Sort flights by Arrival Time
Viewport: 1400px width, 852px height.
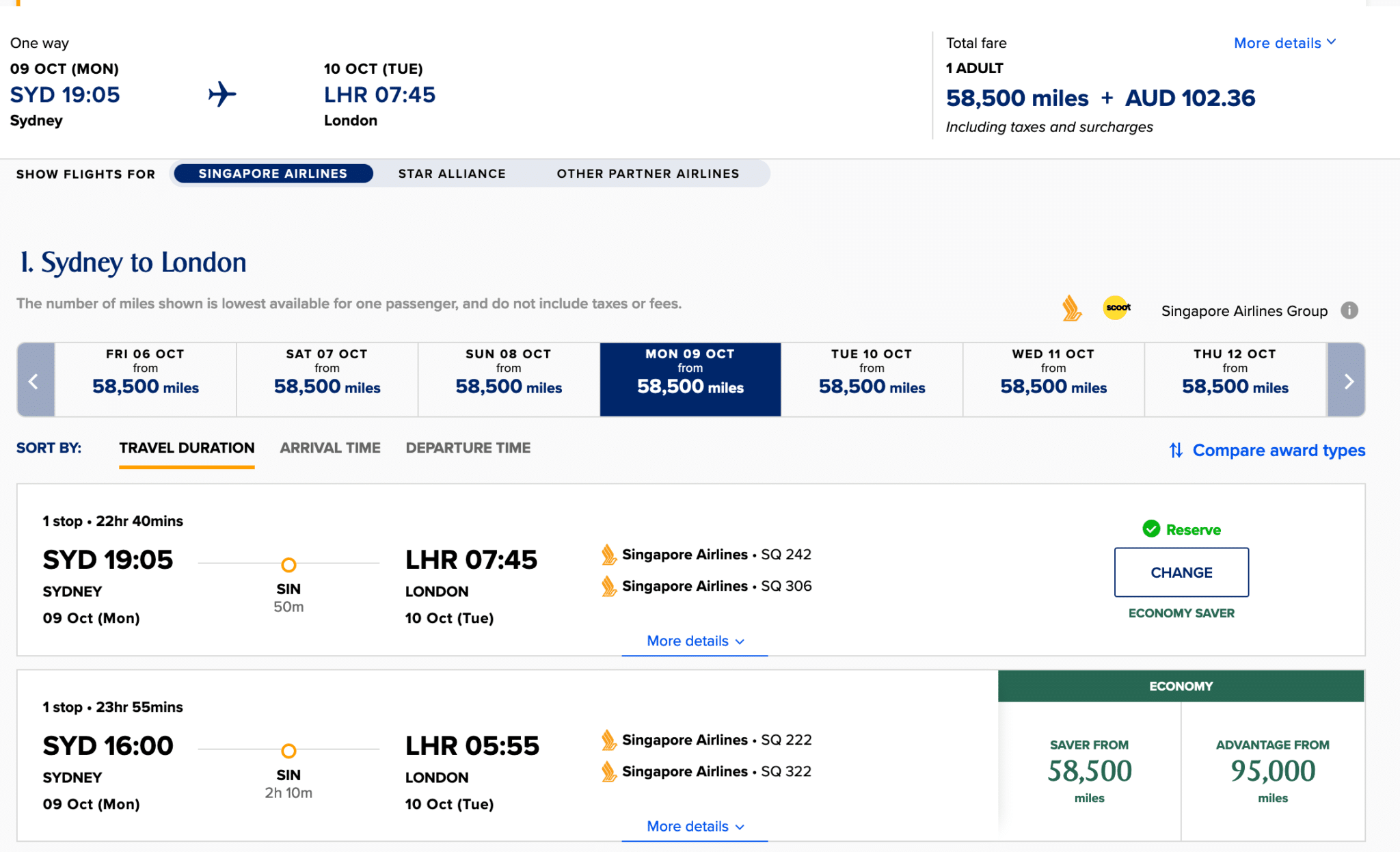click(x=329, y=448)
